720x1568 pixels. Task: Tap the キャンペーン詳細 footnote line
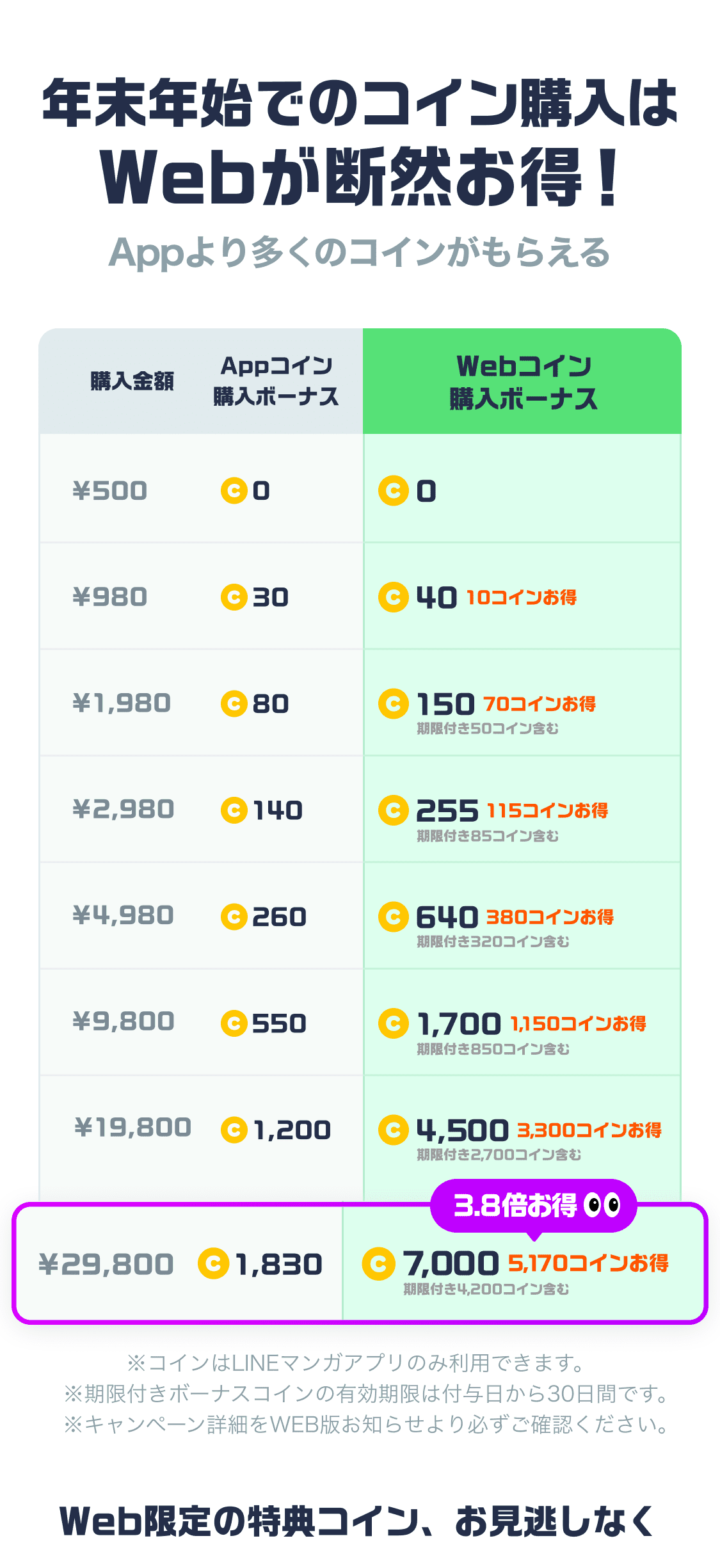(366, 1425)
